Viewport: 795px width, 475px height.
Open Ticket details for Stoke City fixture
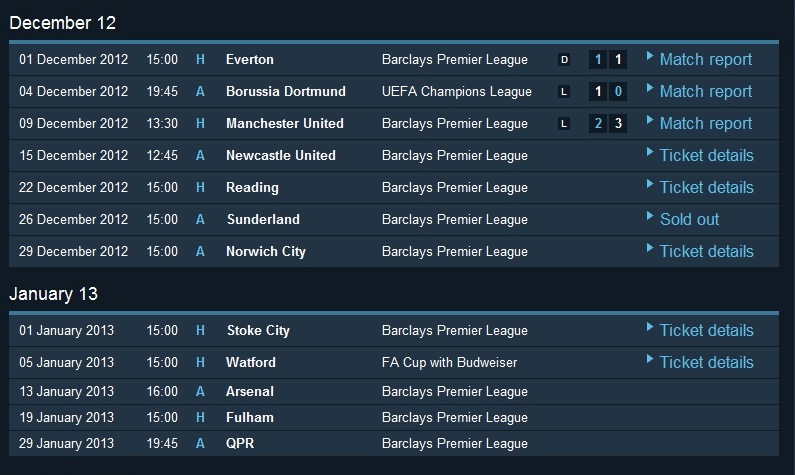pyautogui.click(x=706, y=330)
